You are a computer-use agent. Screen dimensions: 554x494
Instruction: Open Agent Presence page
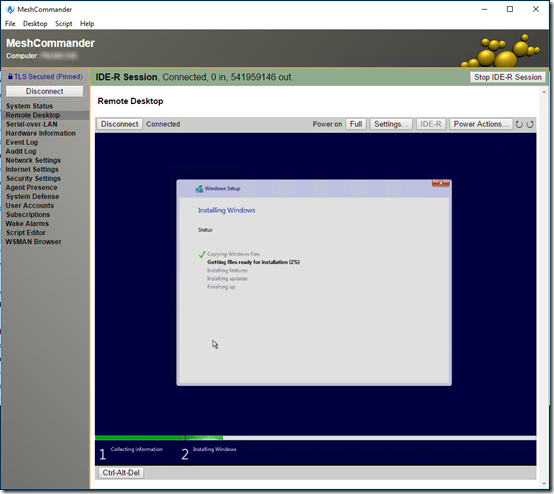point(31,187)
